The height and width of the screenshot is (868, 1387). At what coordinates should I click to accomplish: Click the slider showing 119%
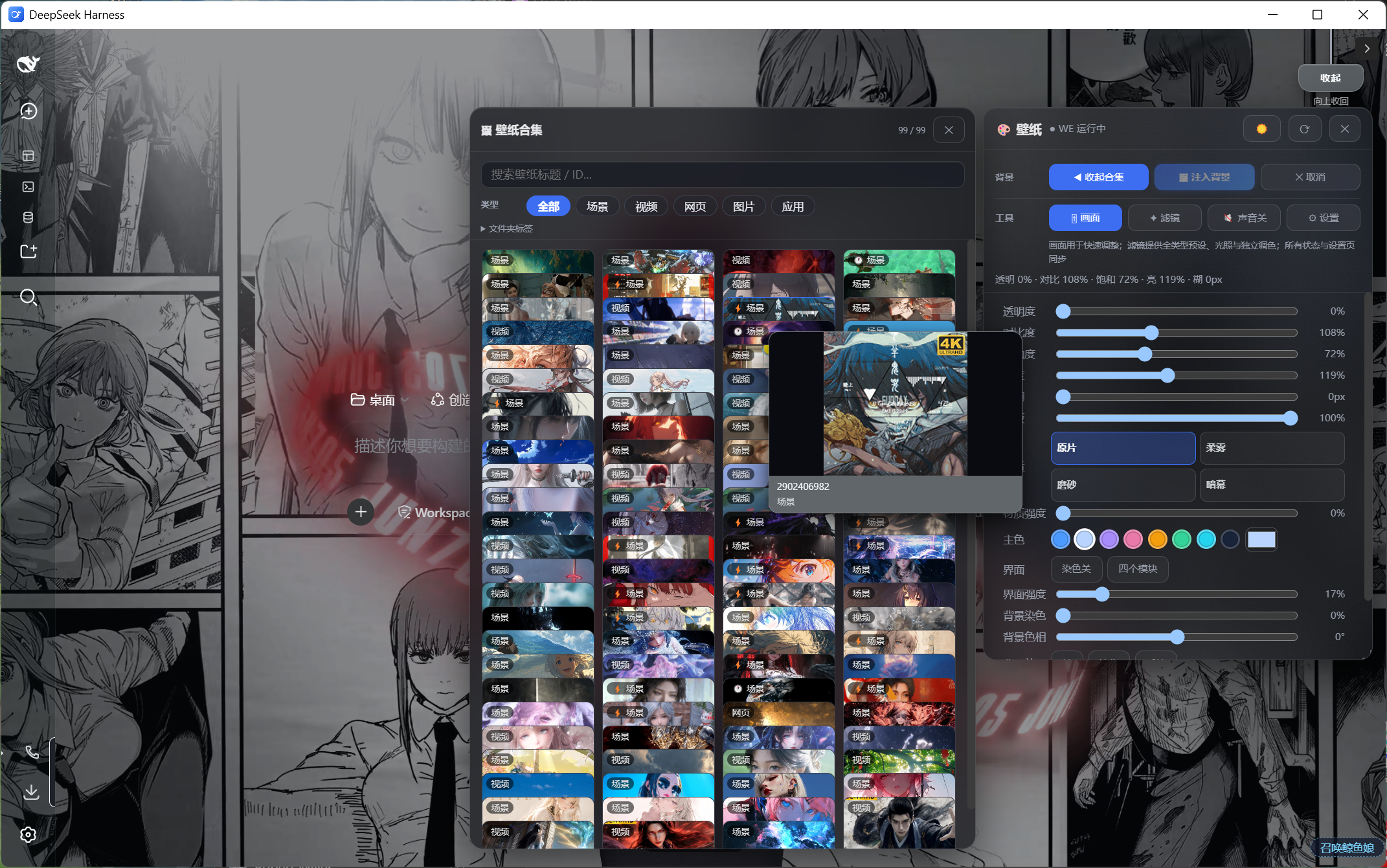(1177, 375)
